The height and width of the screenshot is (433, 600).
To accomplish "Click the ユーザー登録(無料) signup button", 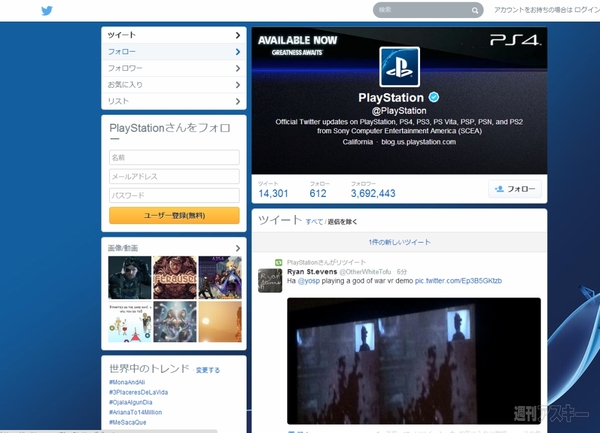I will point(174,215).
